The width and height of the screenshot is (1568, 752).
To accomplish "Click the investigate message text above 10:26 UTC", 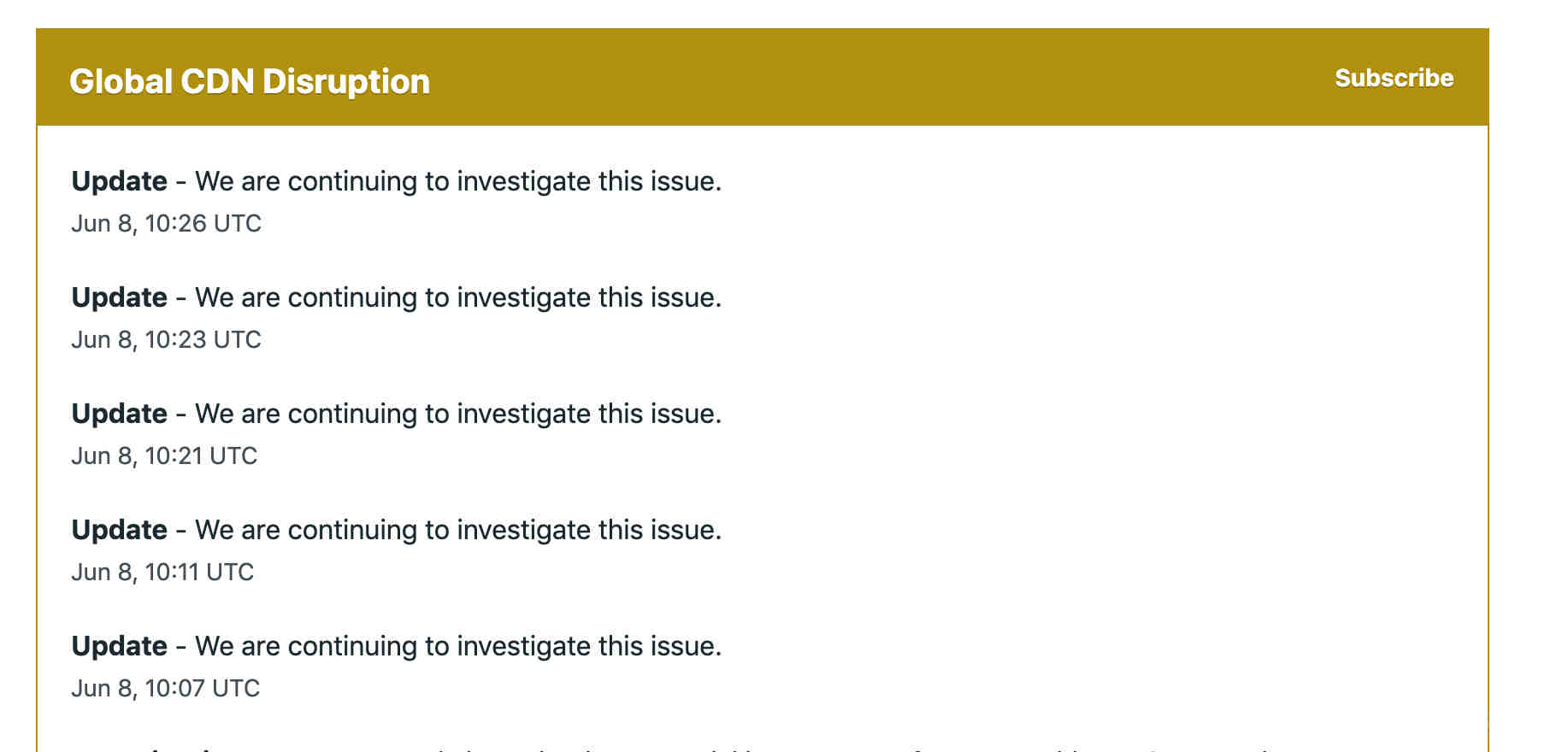I will [458, 181].
